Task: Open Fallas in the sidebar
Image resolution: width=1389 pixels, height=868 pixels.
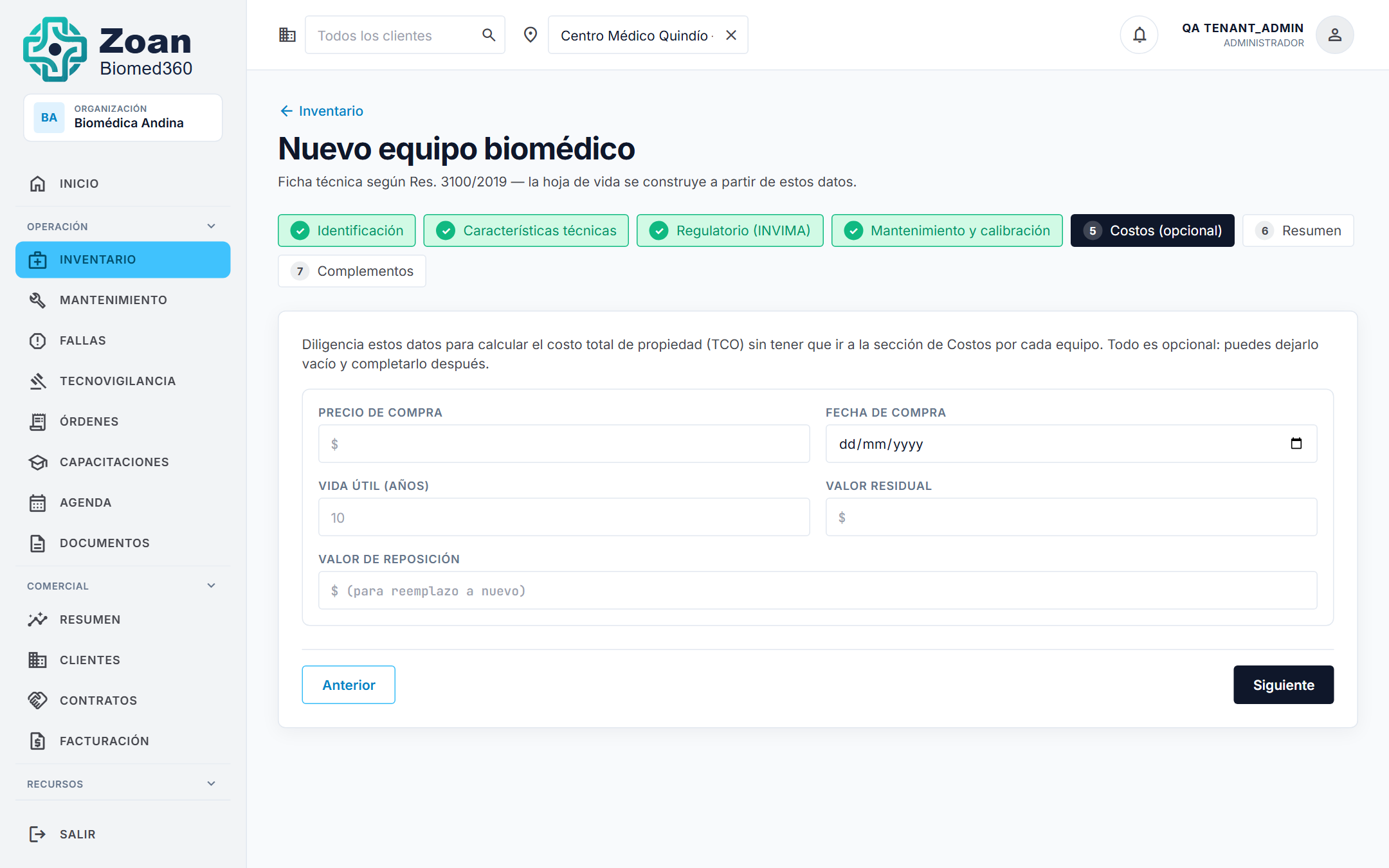Action: coord(123,341)
